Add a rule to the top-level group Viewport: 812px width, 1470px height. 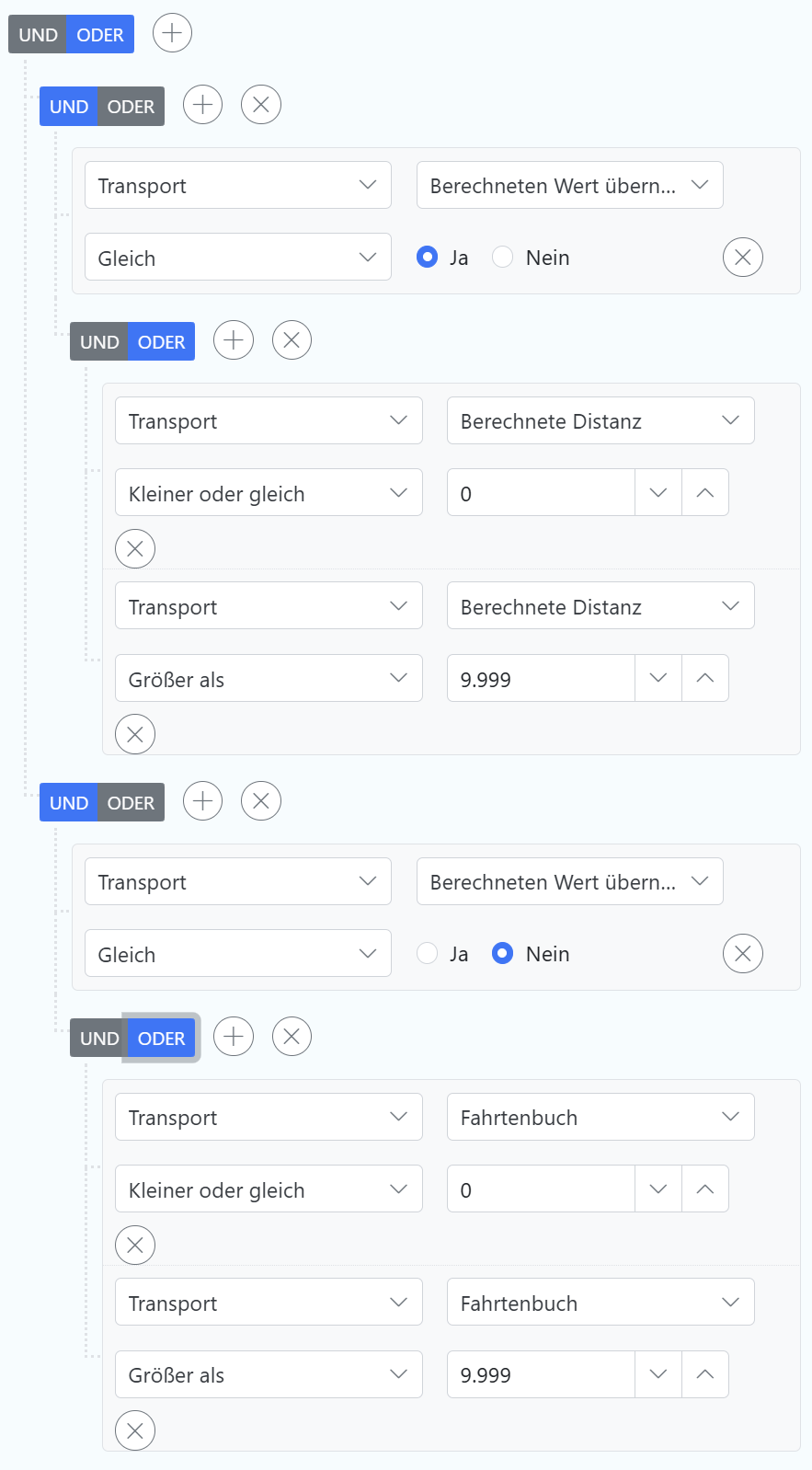(x=172, y=34)
